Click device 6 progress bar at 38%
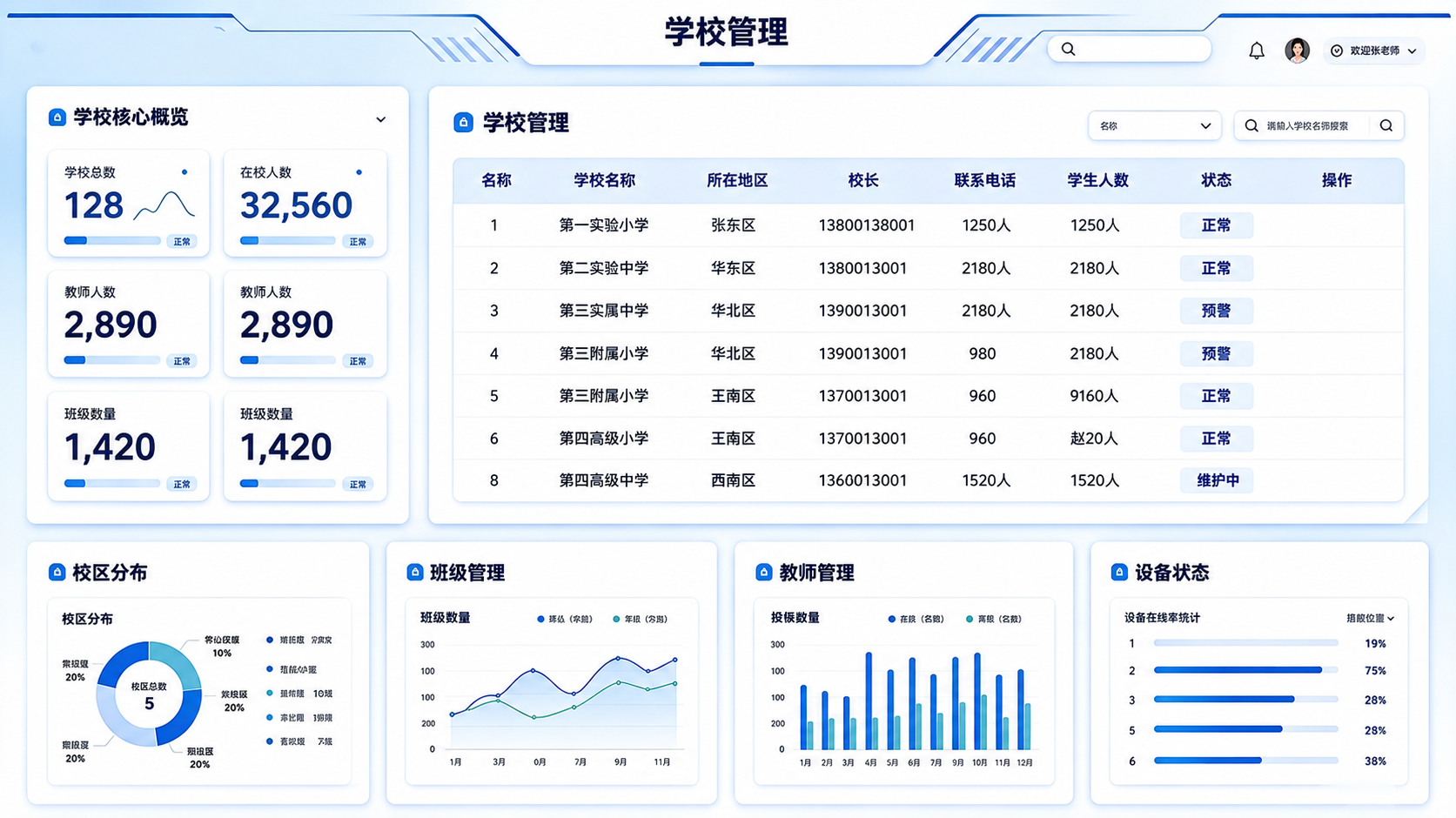This screenshot has height=818, width=1456. tap(1246, 761)
